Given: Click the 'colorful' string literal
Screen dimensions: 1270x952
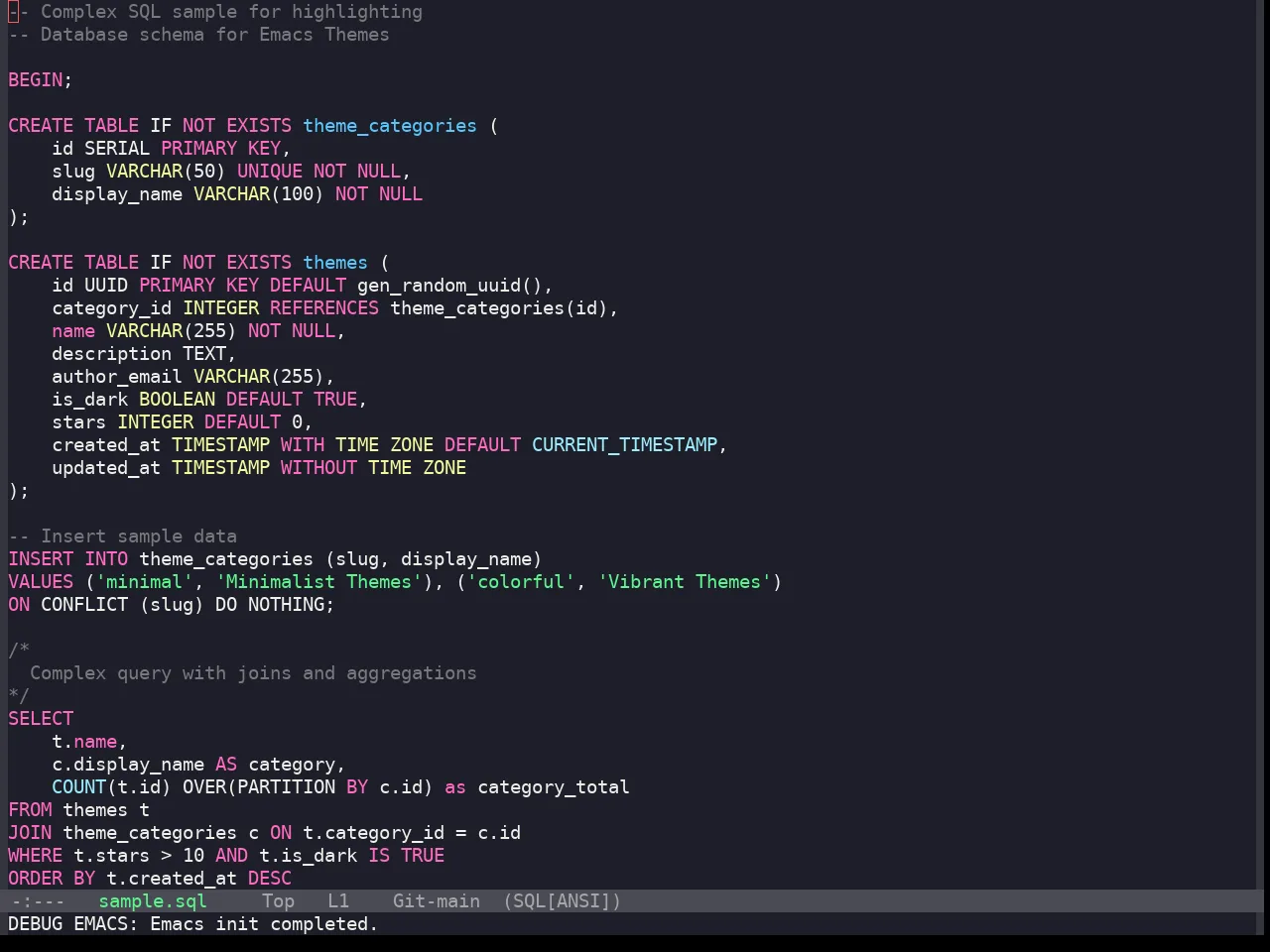Looking at the screenshot, I should (521, 582).
